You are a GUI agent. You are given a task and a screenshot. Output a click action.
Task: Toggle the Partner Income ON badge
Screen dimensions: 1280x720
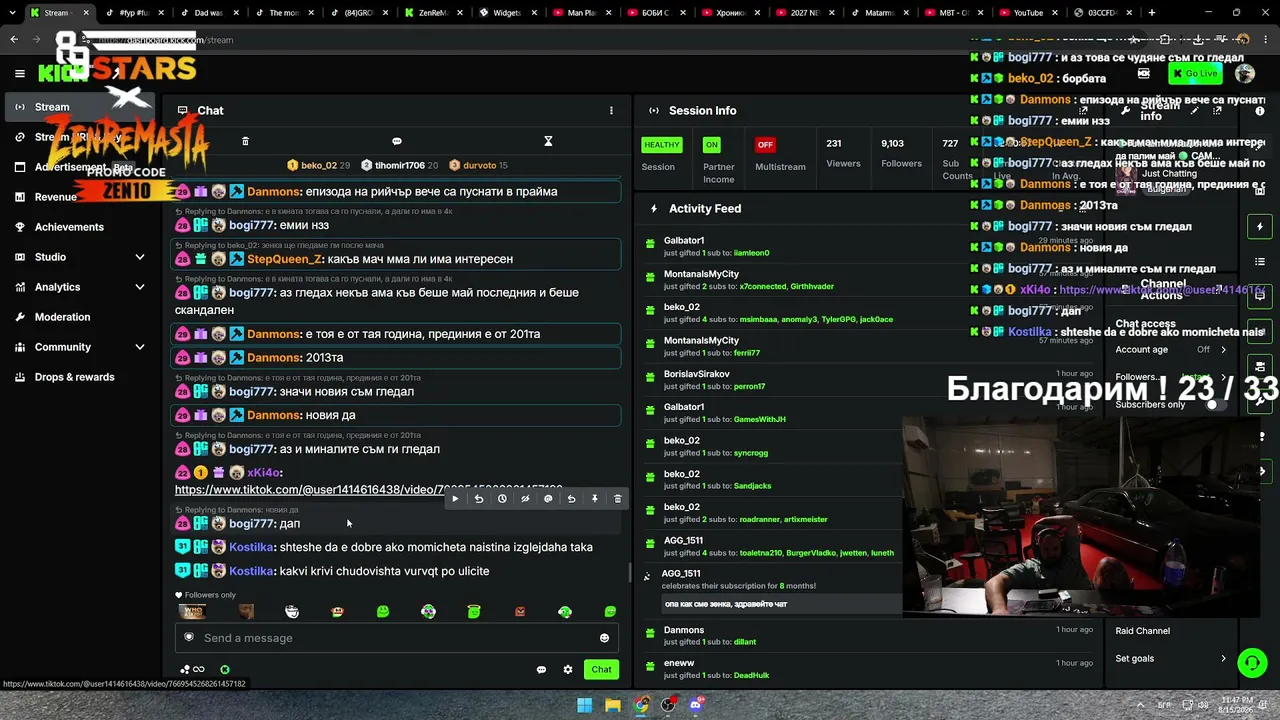click(x=711, y=145)
